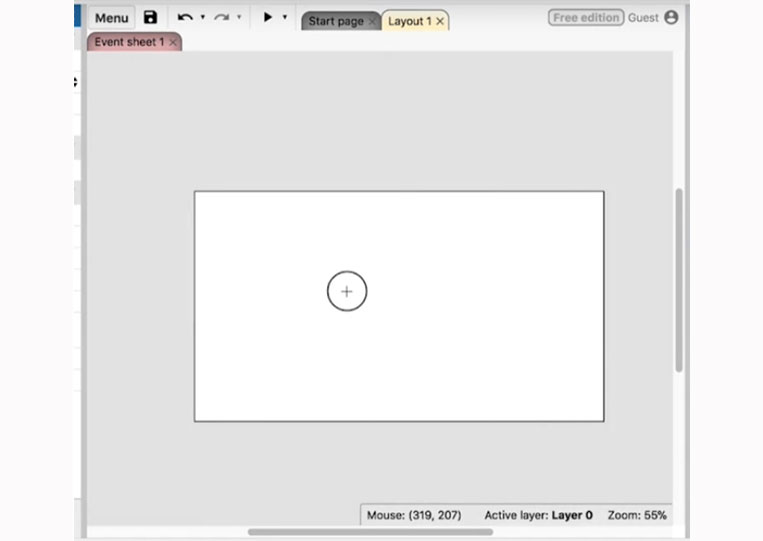Image resolution: width=763 pixels, height=541 pixels.
Task: Open the Menu button
Action: tap(111, 18)
